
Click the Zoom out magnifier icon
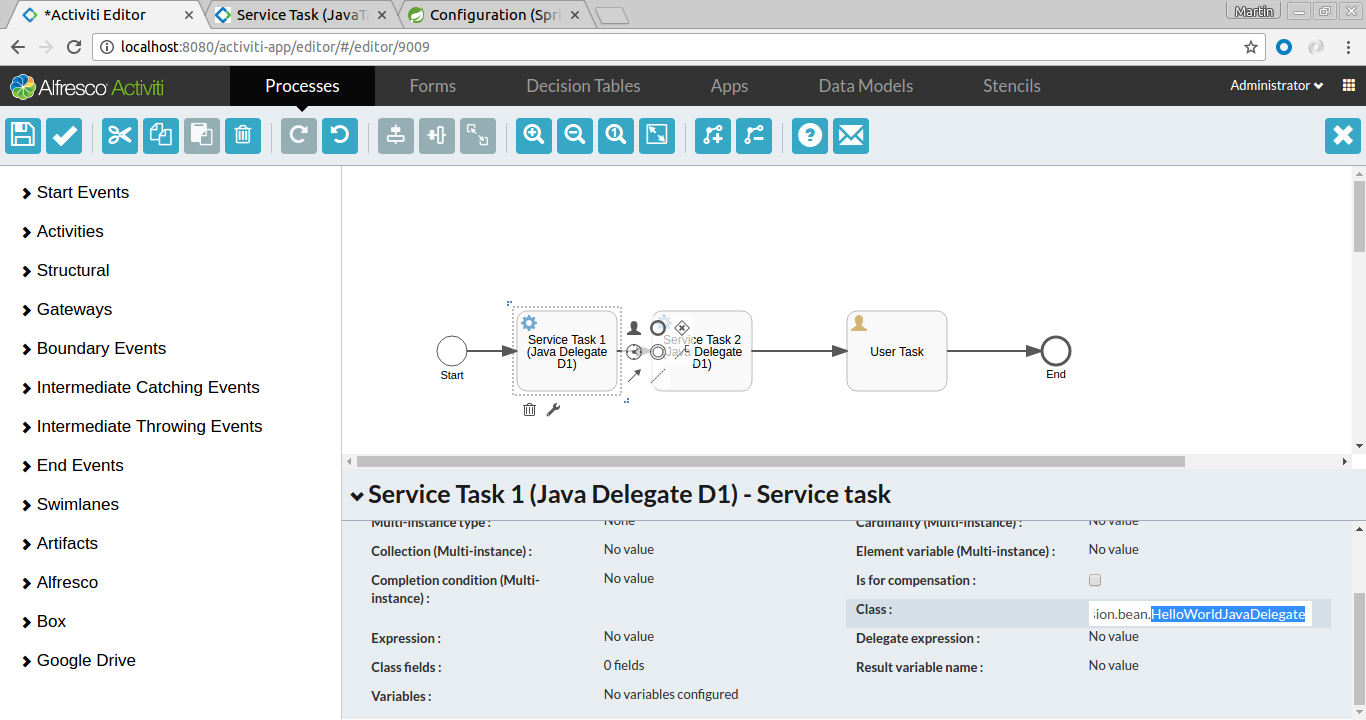point(575,136)
